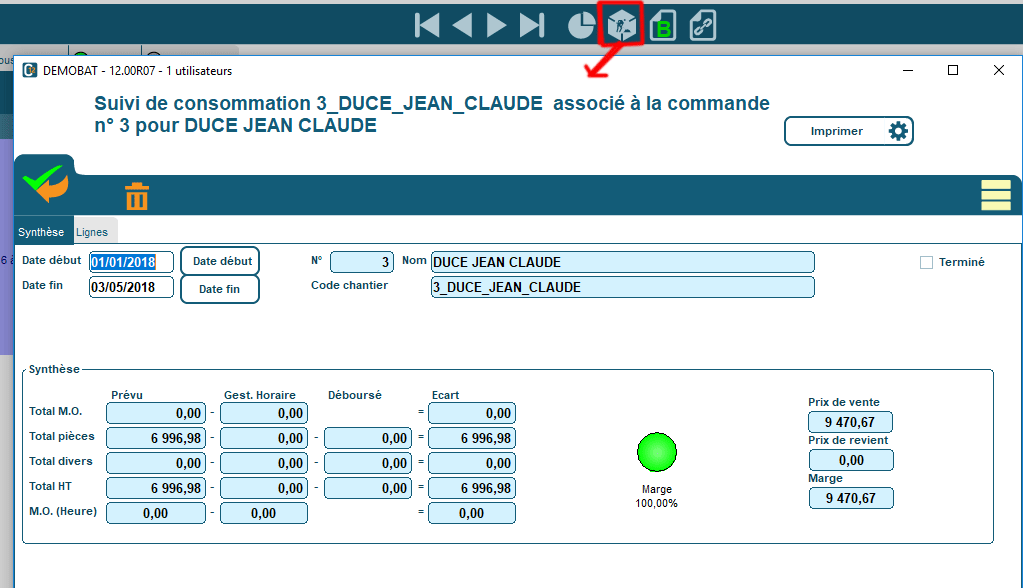Click the Prix de vente field
1023x588 pixels.
click(850, 422)
